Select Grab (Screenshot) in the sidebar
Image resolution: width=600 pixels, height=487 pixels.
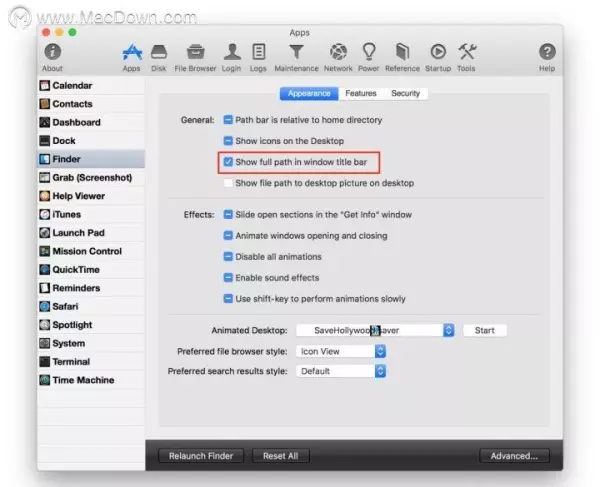click(x=91, y=178)
